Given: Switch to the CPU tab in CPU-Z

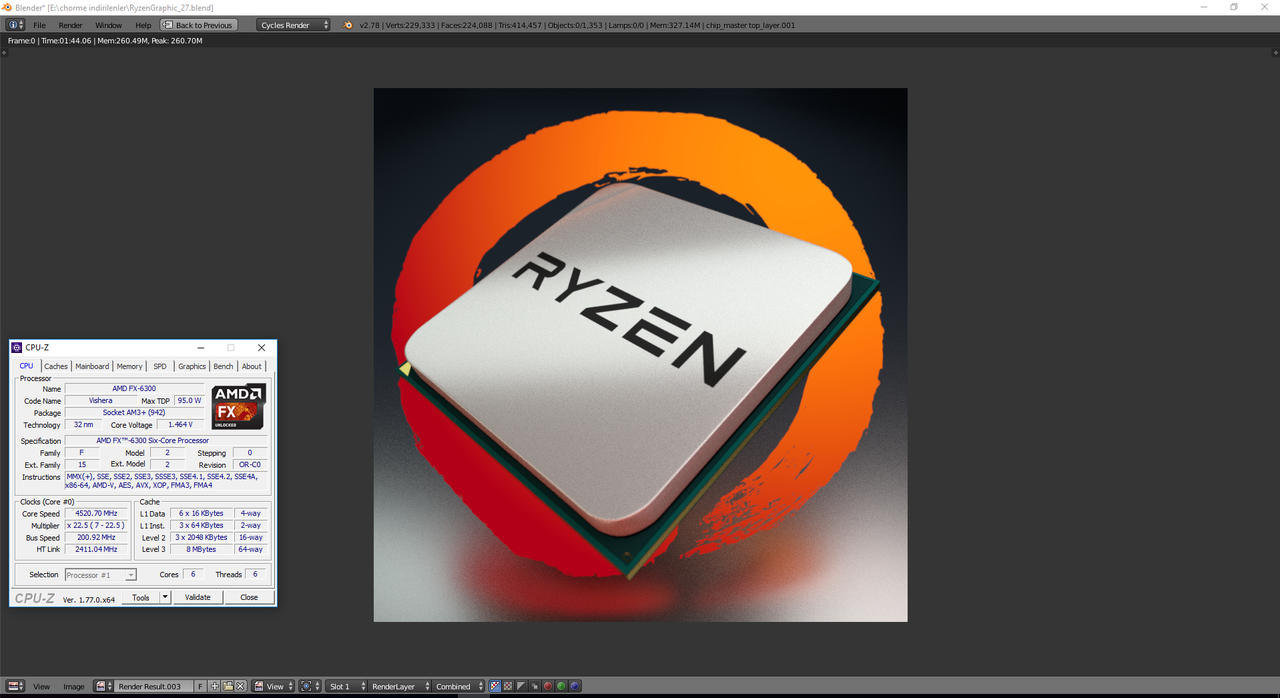Looking at the screenshot, I should (x=27, y=366).
